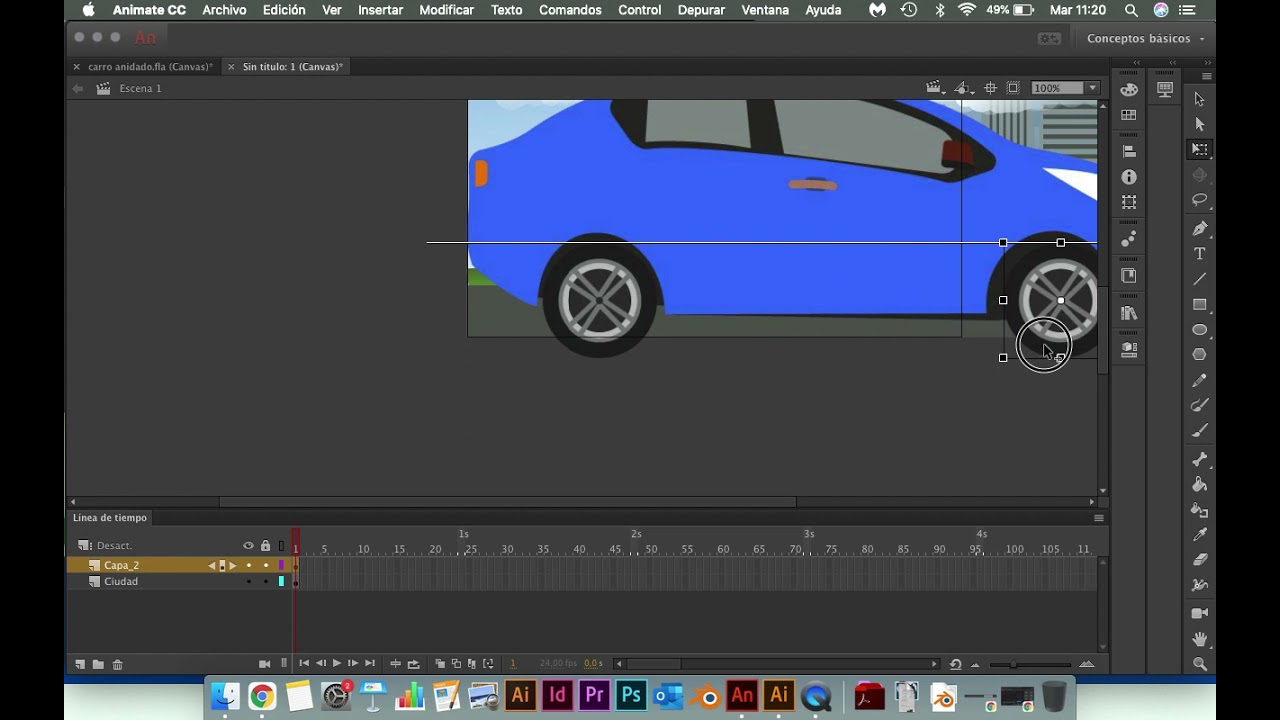
Task: Toggle outline color square for Capa_2
Action: [x=281, y=566]
